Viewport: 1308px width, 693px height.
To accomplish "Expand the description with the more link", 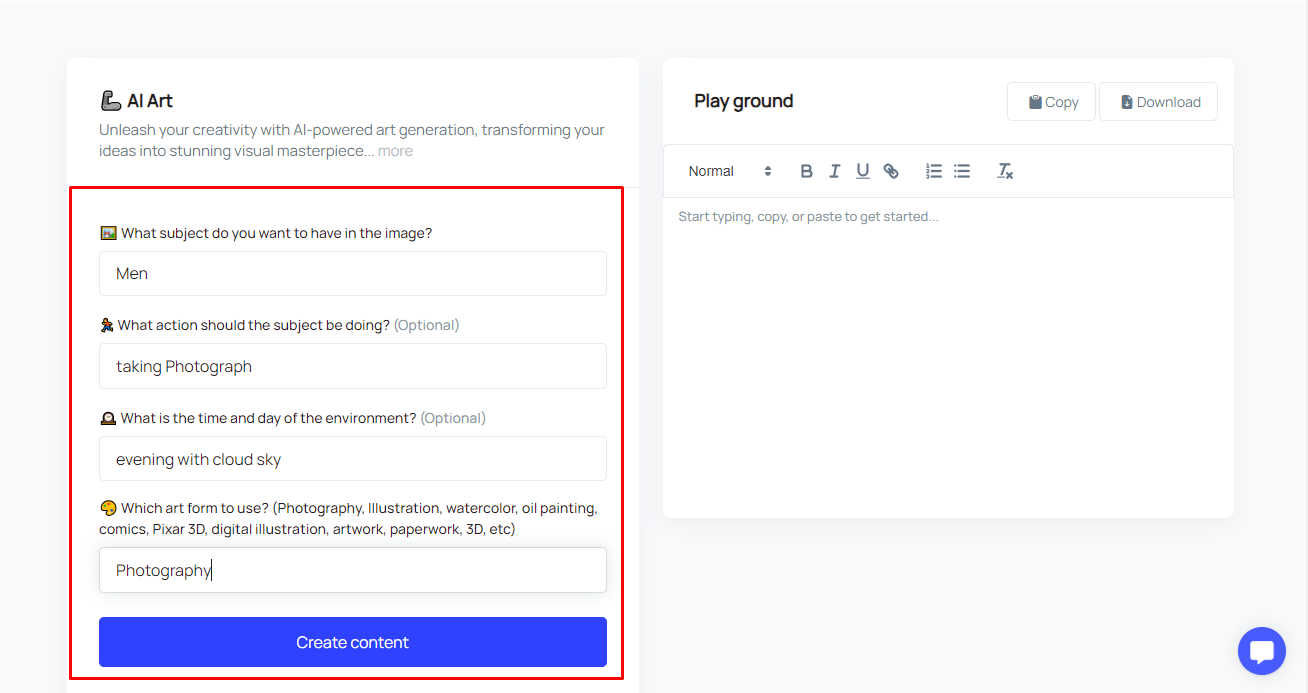I will (x=395, y=151).
